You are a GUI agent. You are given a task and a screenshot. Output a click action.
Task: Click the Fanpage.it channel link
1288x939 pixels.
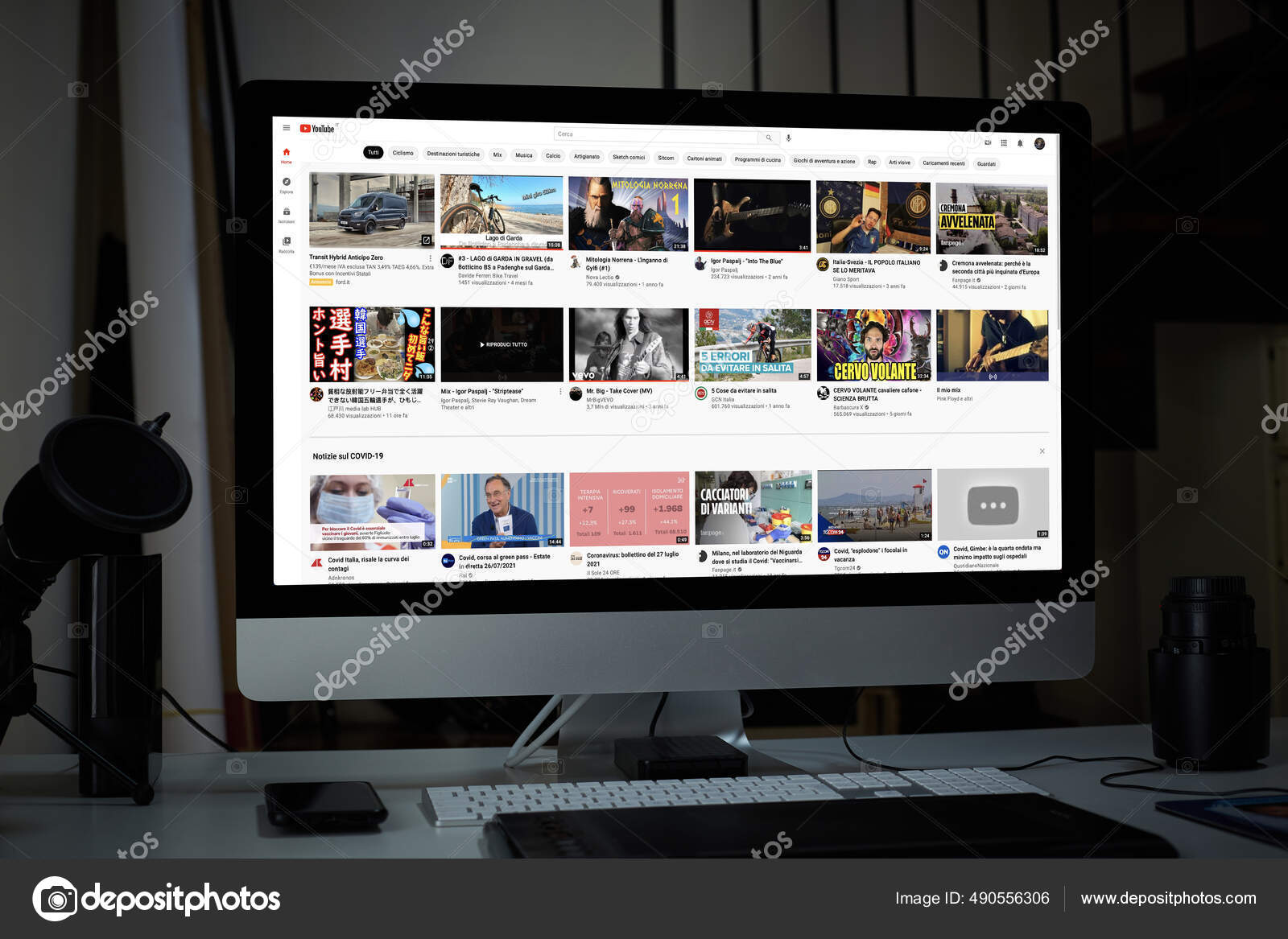click(x=964, y=280)
